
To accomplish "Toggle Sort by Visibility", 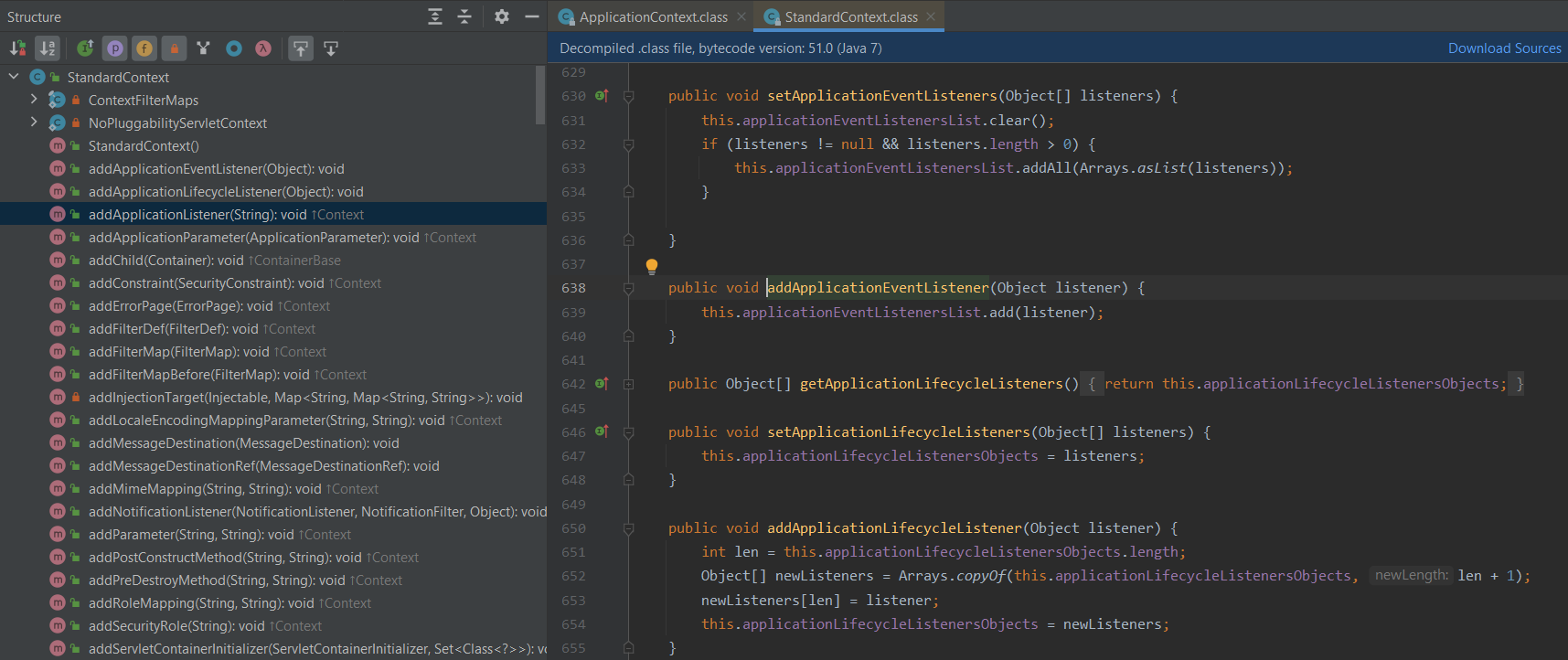I will coord(17,48).
